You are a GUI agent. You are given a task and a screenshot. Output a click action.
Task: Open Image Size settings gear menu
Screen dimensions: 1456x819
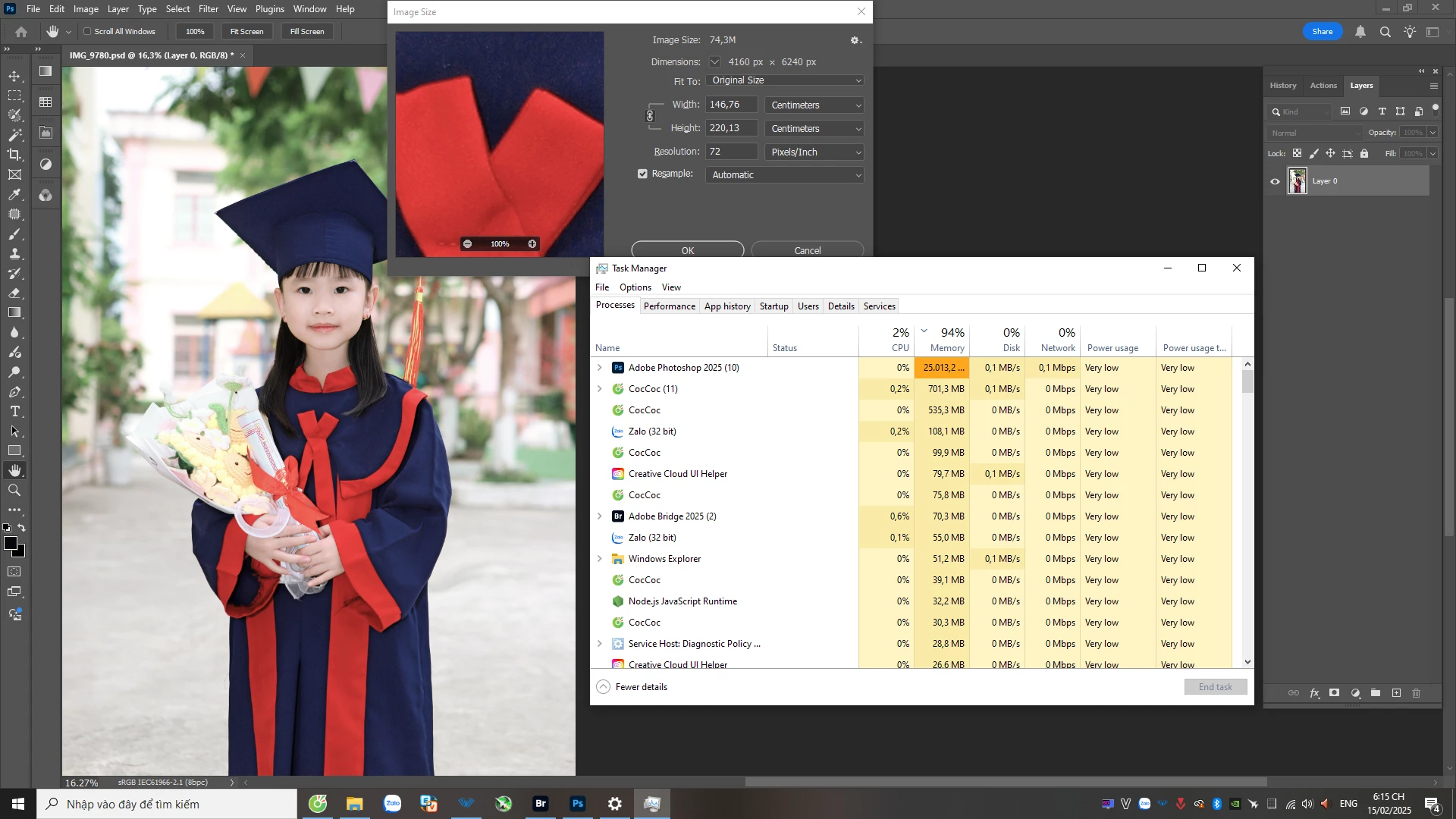[855, 40]
